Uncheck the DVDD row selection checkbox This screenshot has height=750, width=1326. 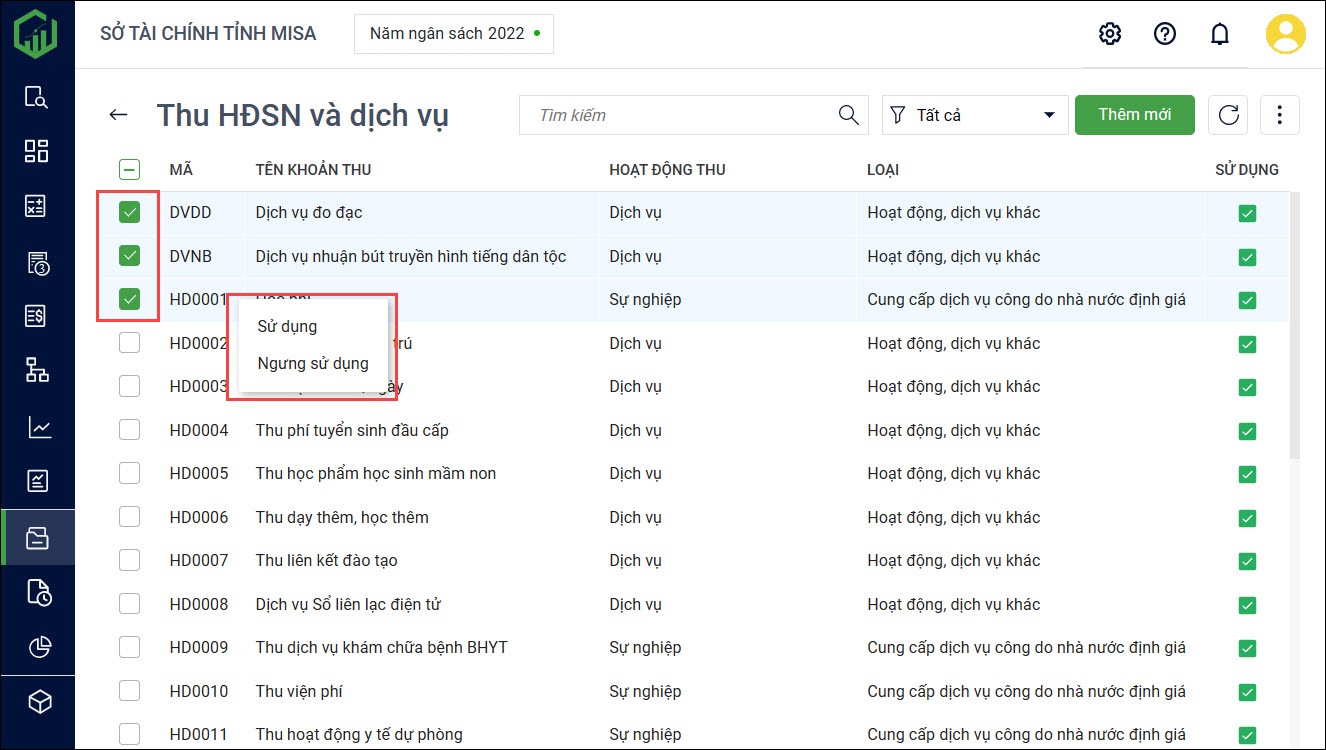click(129, 212)
